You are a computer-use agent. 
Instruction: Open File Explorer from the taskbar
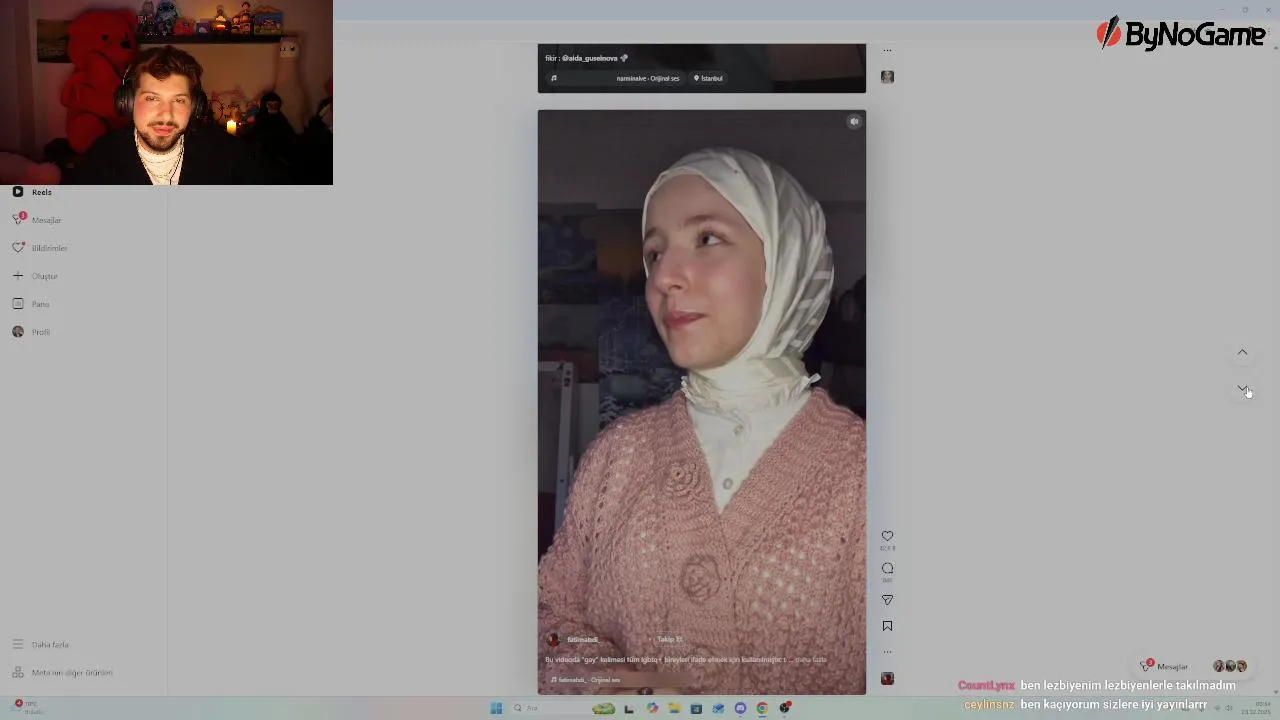[x=674, y=708]
